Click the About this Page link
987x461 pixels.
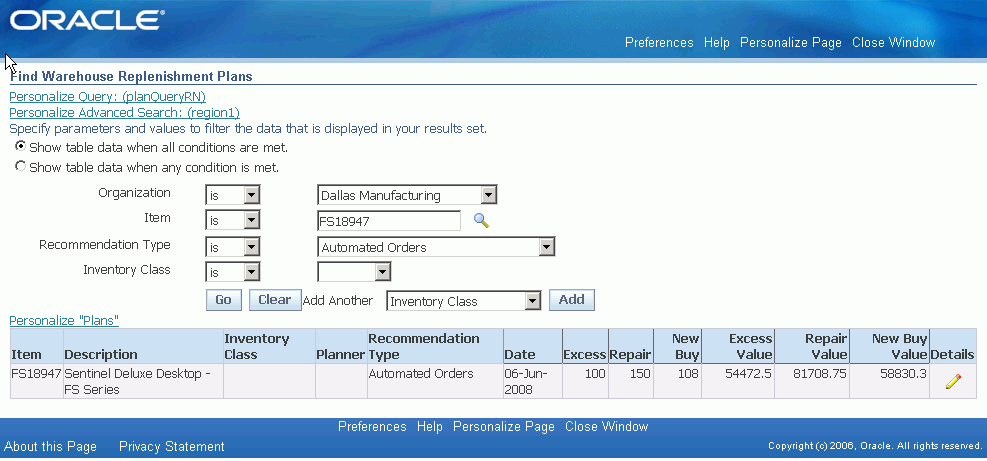click(50, 447)
